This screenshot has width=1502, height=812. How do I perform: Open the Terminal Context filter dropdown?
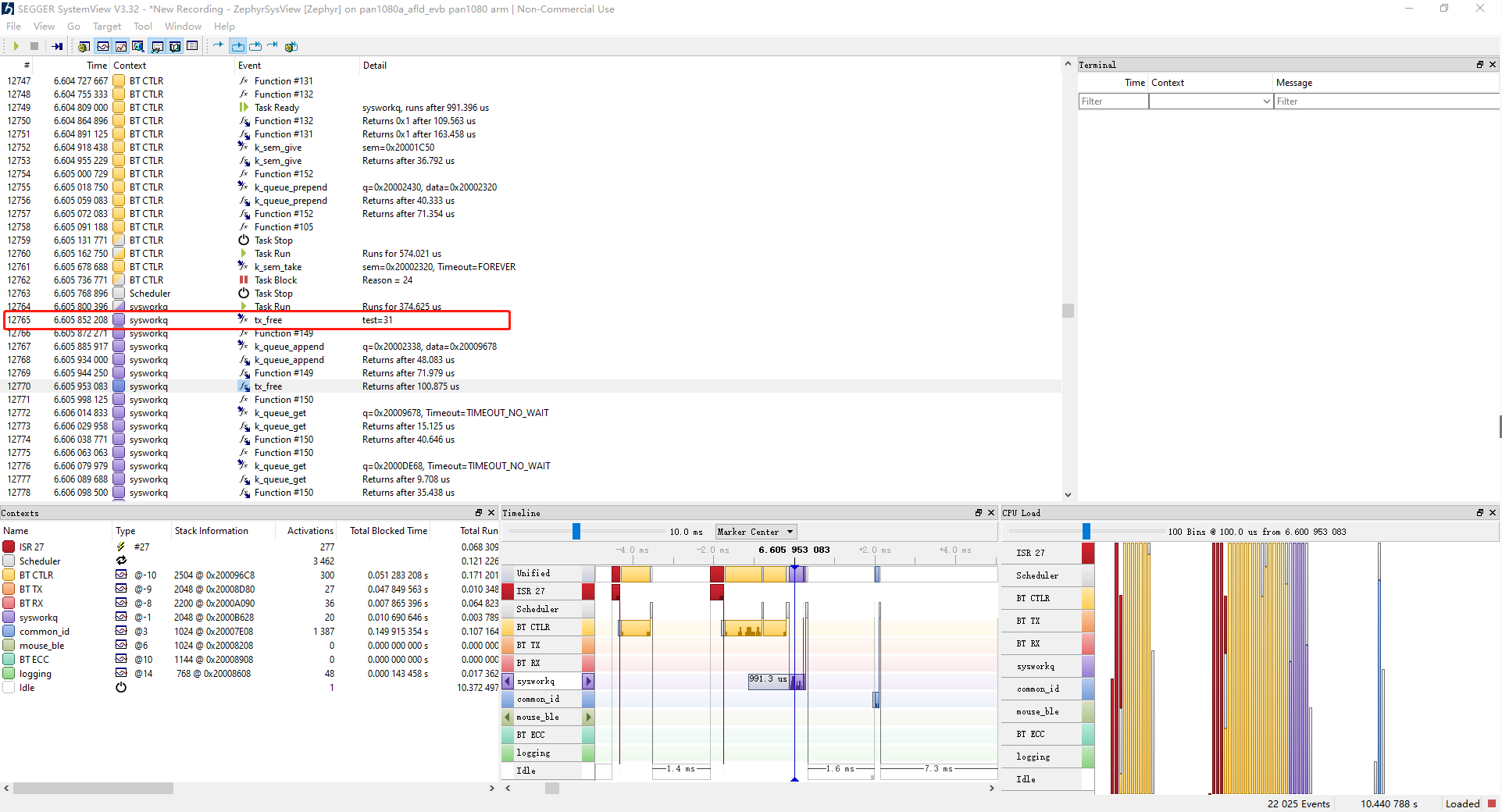tap(1211, 101)
